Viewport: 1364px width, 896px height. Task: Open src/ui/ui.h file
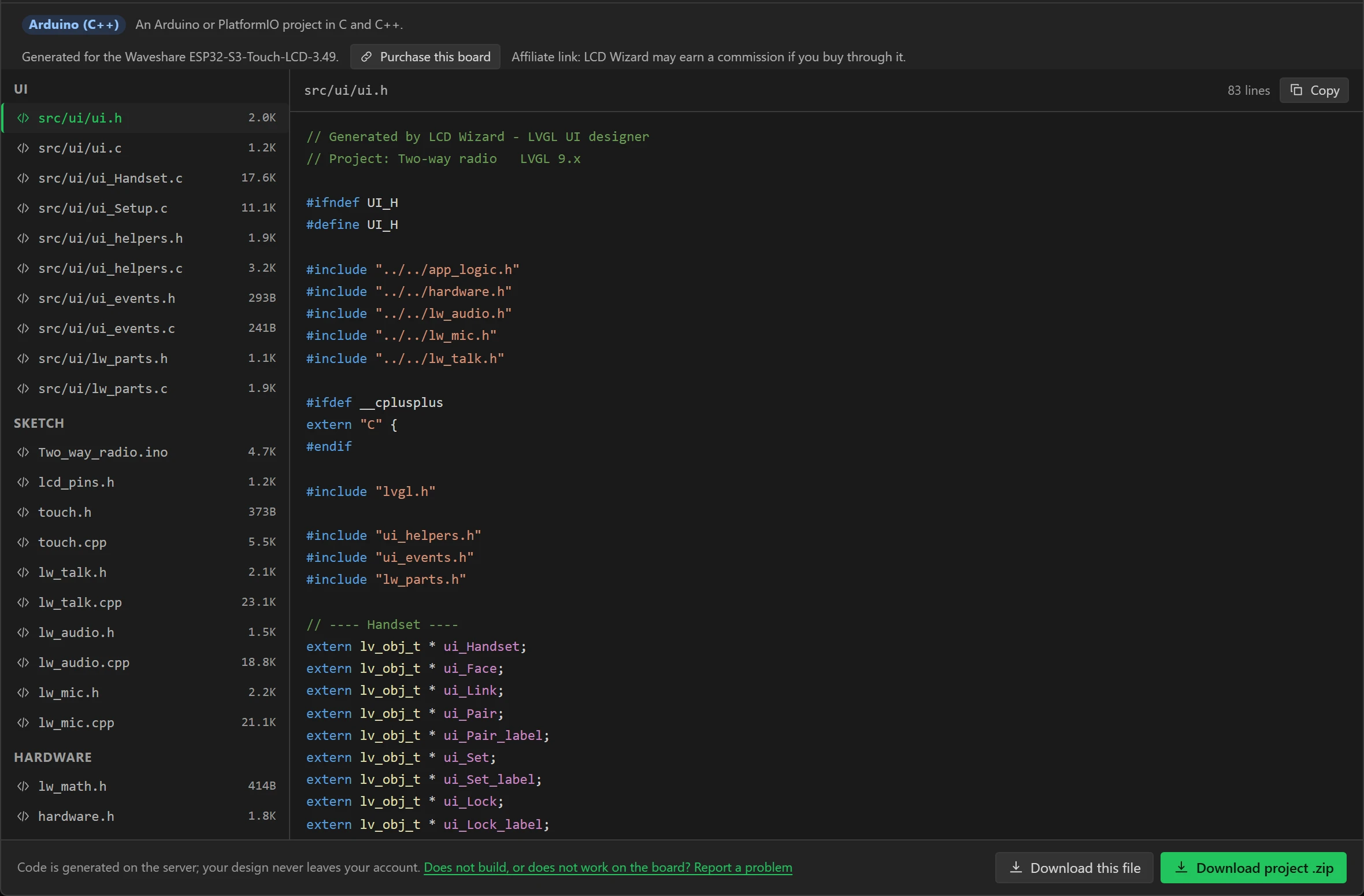[x=146, y=118]
